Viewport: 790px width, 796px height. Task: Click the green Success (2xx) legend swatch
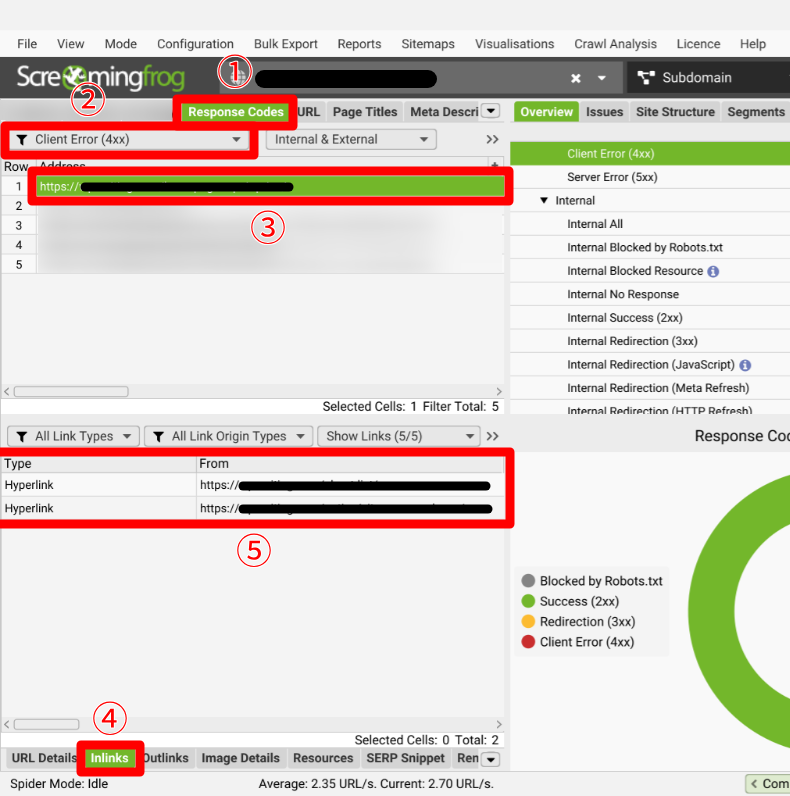point(528,602)
